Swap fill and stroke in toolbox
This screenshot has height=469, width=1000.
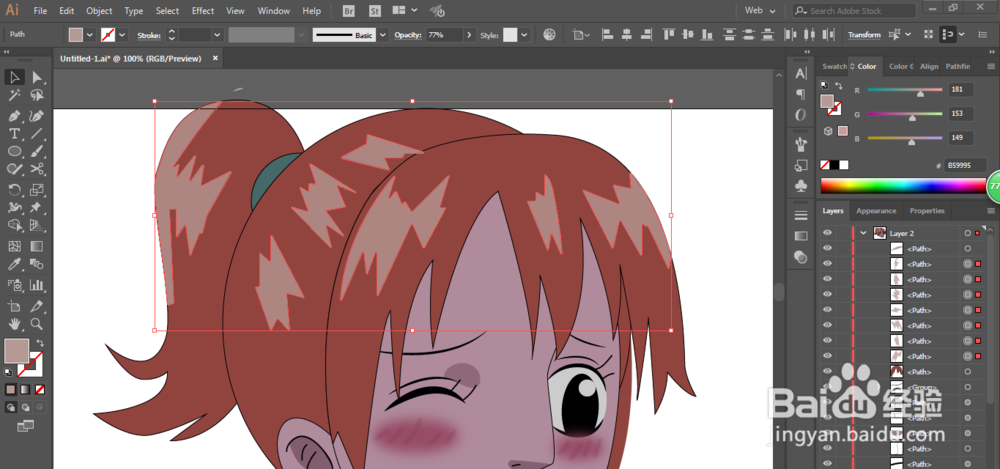coord(40,343)
